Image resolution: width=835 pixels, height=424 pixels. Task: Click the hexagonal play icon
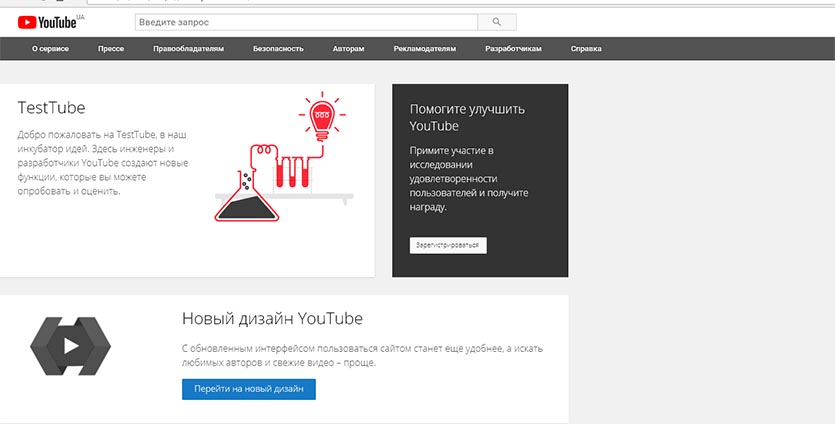coord(70,346)
